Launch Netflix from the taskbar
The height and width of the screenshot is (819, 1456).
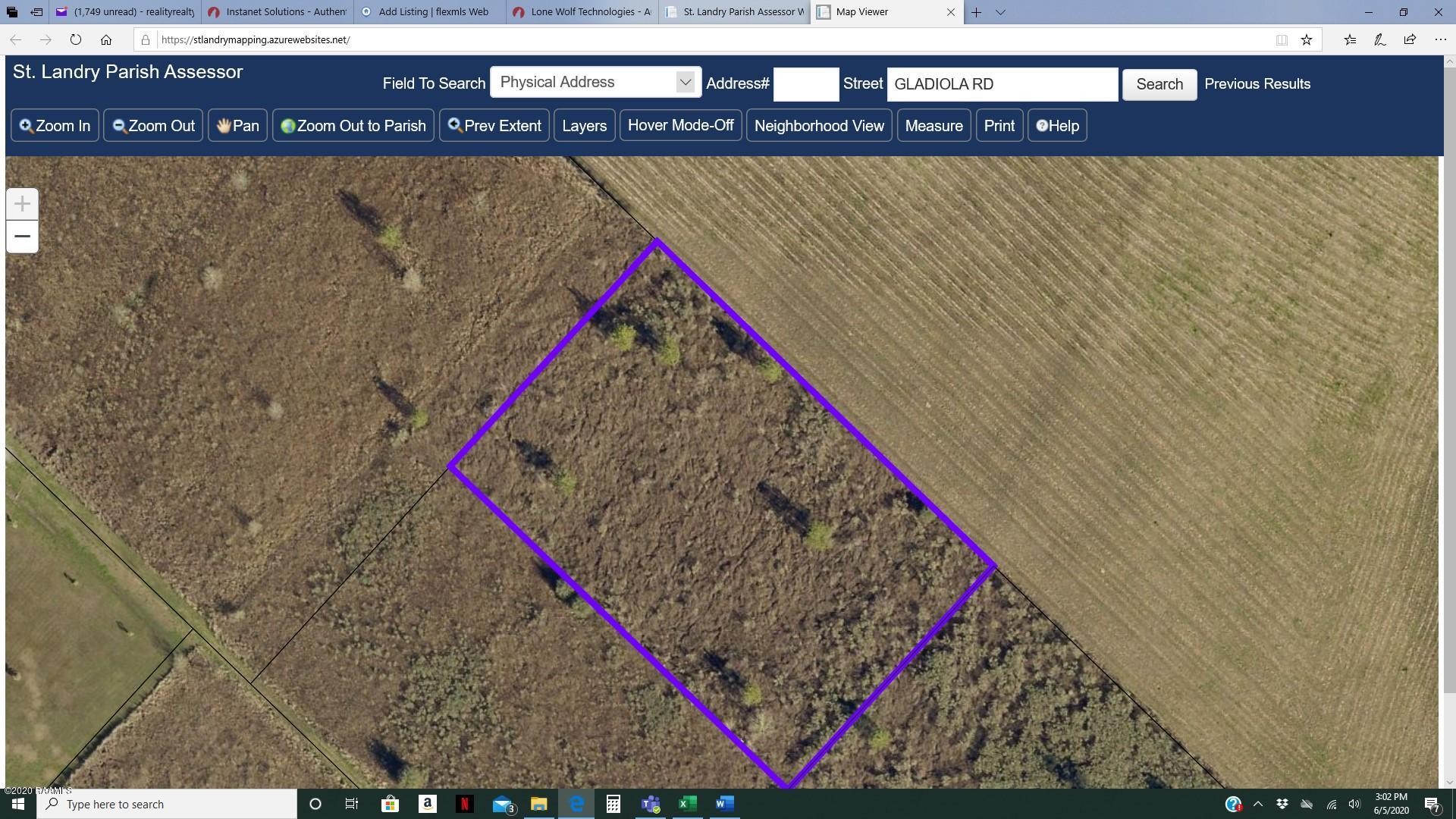coord(464,804)
